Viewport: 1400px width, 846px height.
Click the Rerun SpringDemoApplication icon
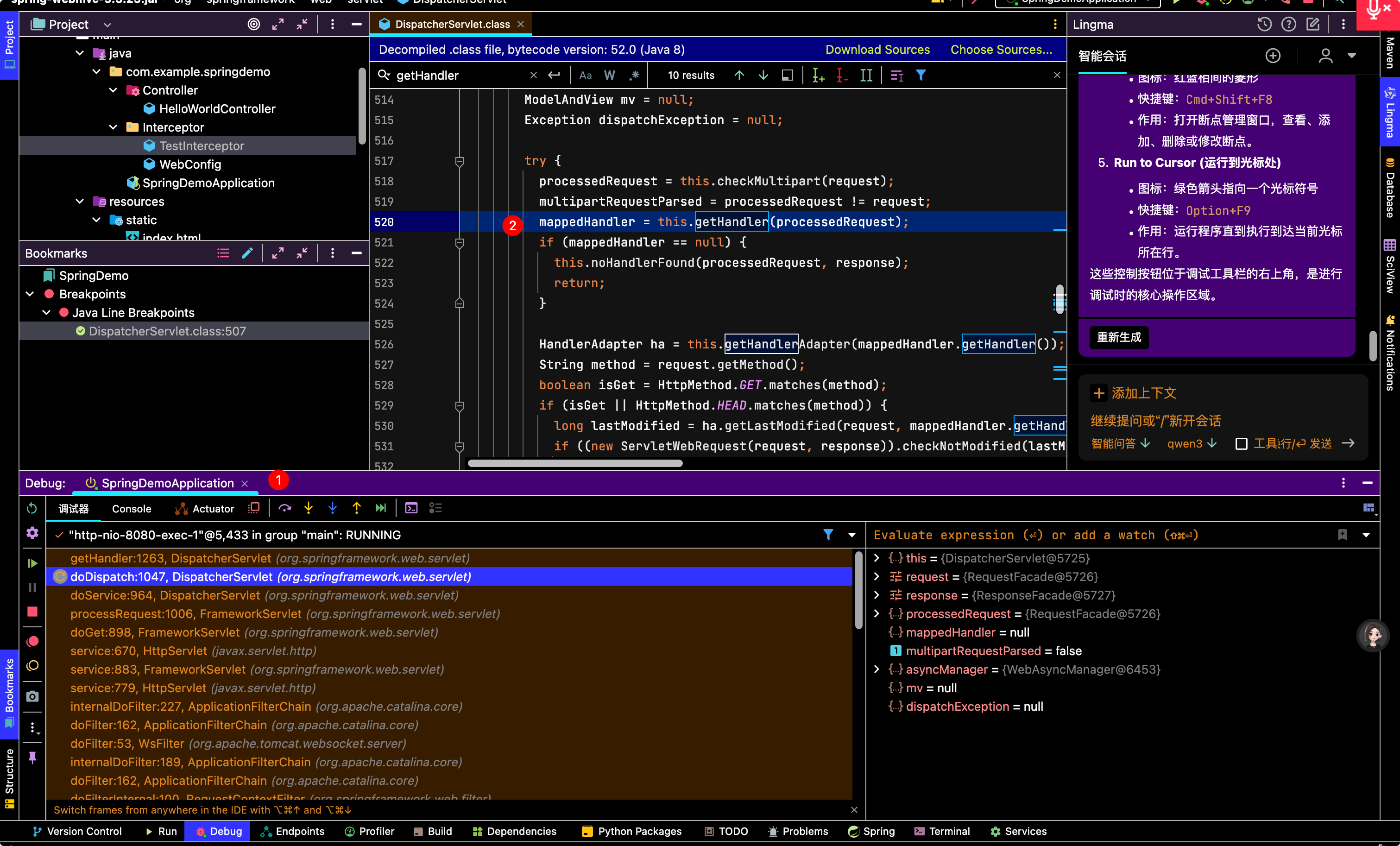32,508
